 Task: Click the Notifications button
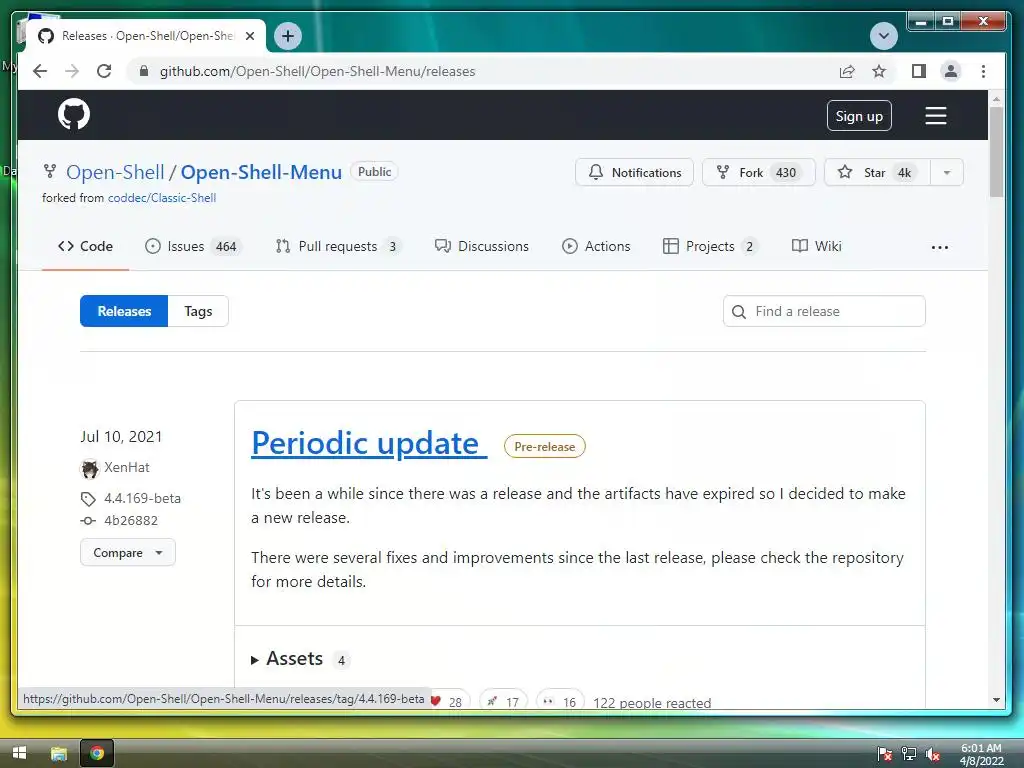click(634, 172)
